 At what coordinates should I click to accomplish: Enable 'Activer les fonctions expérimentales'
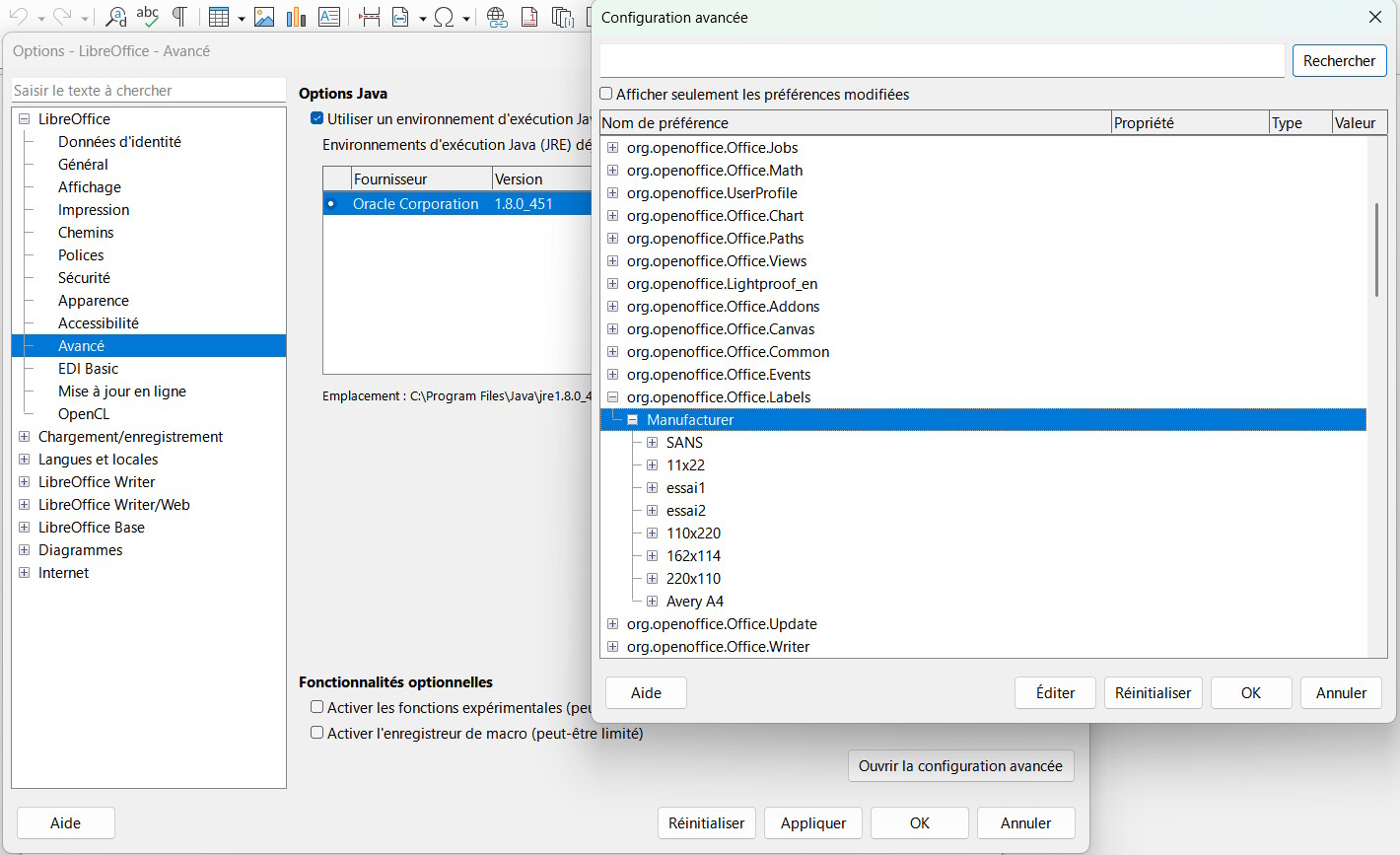click(316, 707)
